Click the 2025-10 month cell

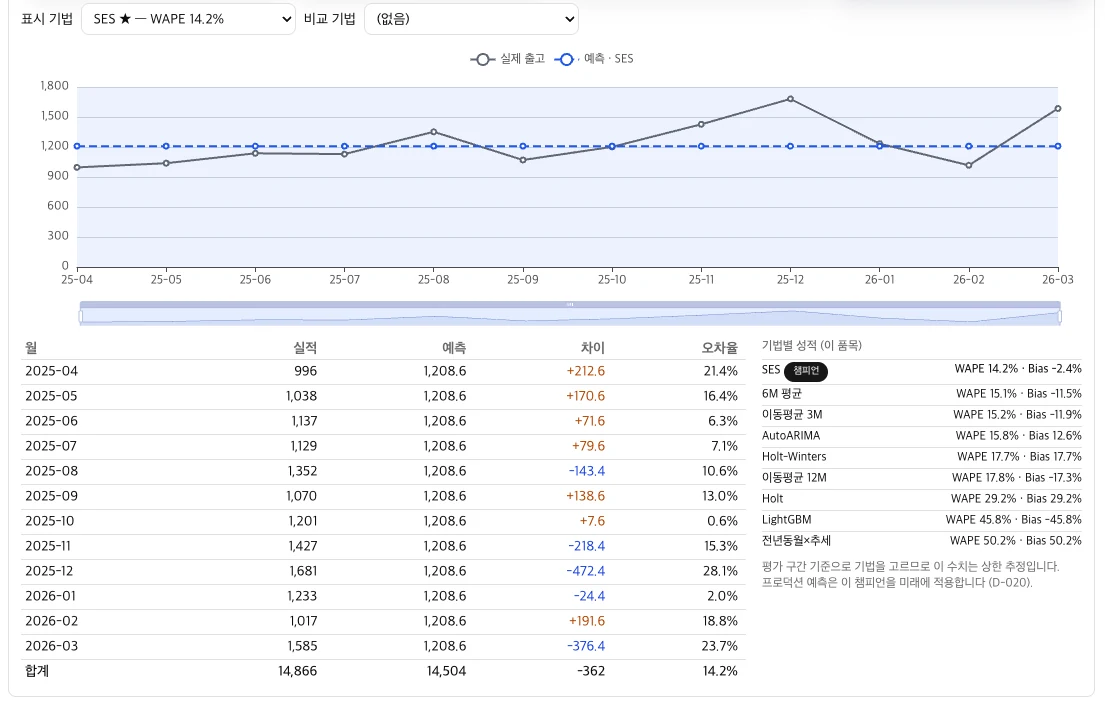click(50, 522)
